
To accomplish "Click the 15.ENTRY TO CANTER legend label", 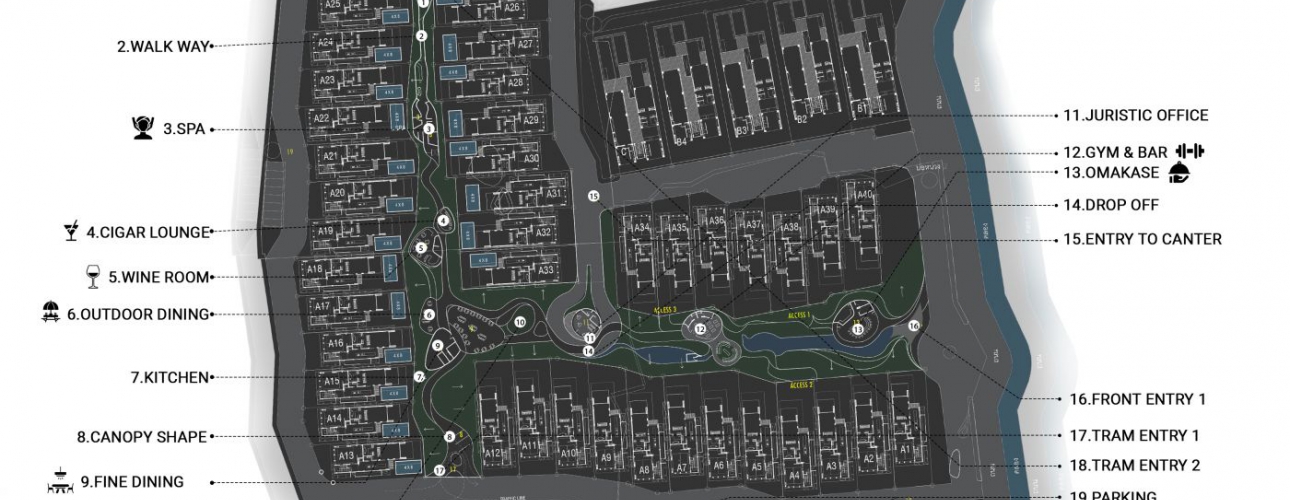I will point(1142,239).
